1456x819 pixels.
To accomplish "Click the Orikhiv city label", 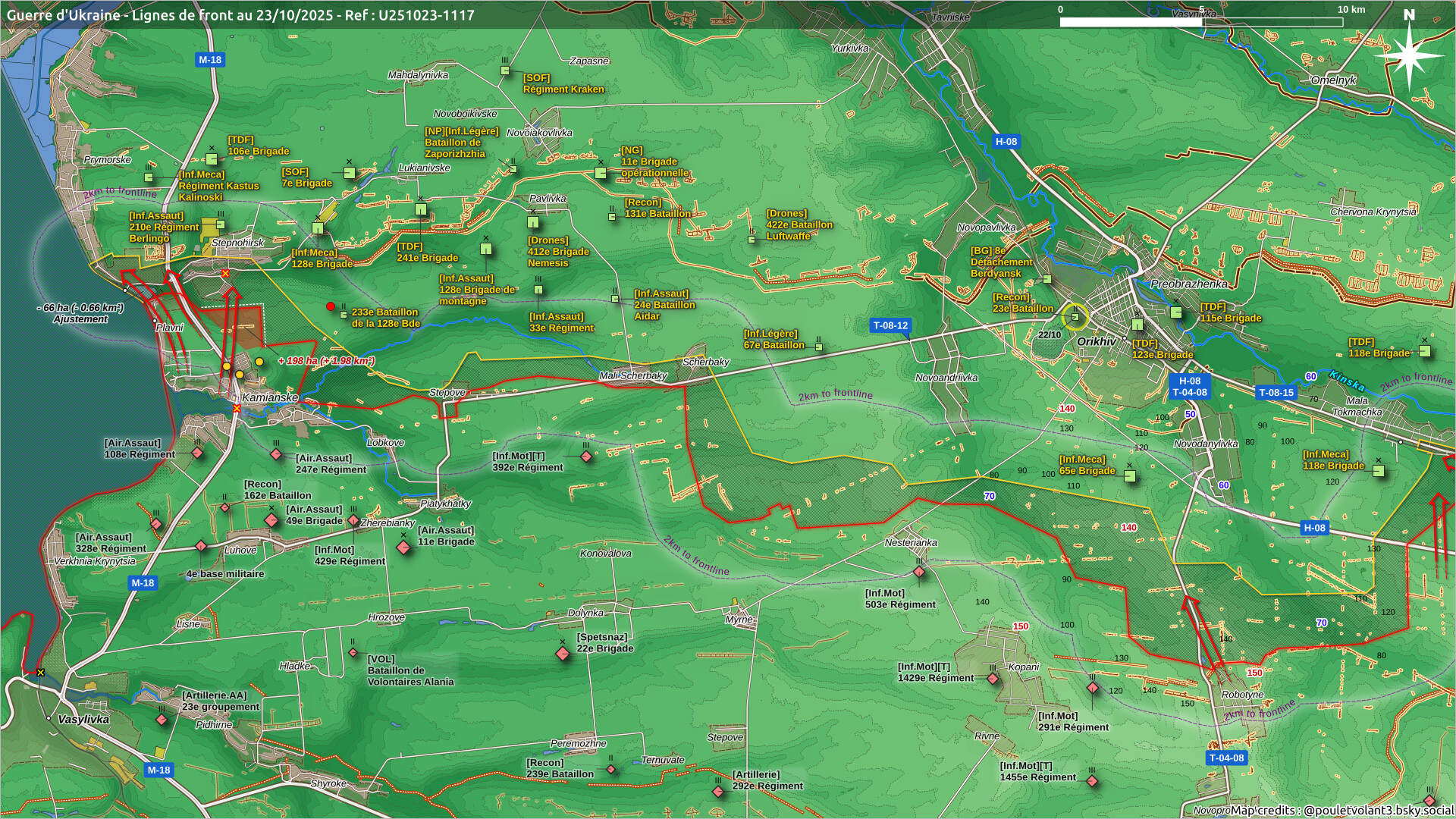I will (x=1097, y=342).
